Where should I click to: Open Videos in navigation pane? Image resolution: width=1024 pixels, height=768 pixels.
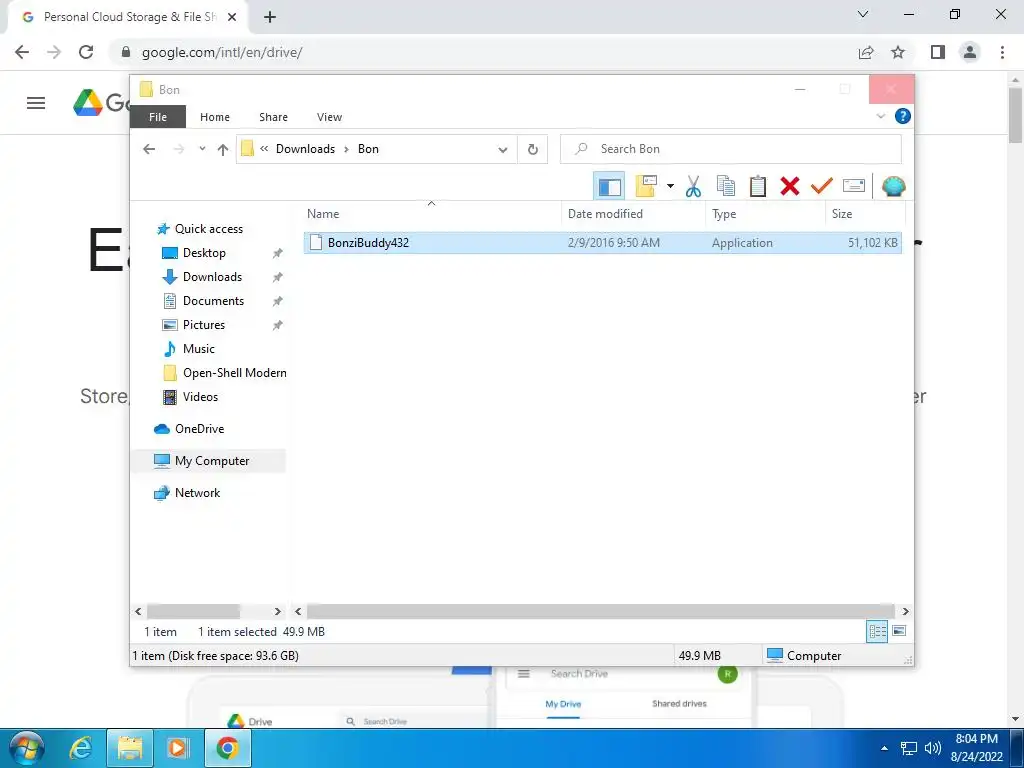coord(200,397)
